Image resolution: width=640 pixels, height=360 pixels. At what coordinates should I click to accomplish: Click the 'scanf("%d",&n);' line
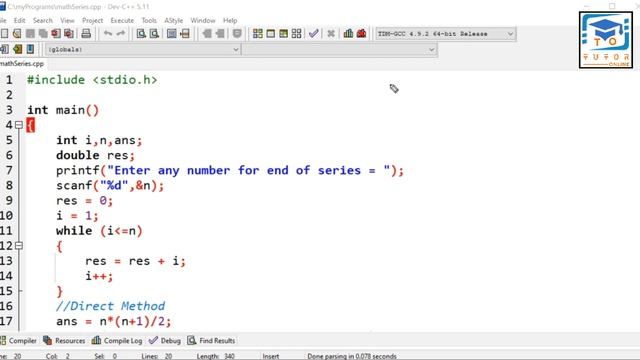[110, 185]
